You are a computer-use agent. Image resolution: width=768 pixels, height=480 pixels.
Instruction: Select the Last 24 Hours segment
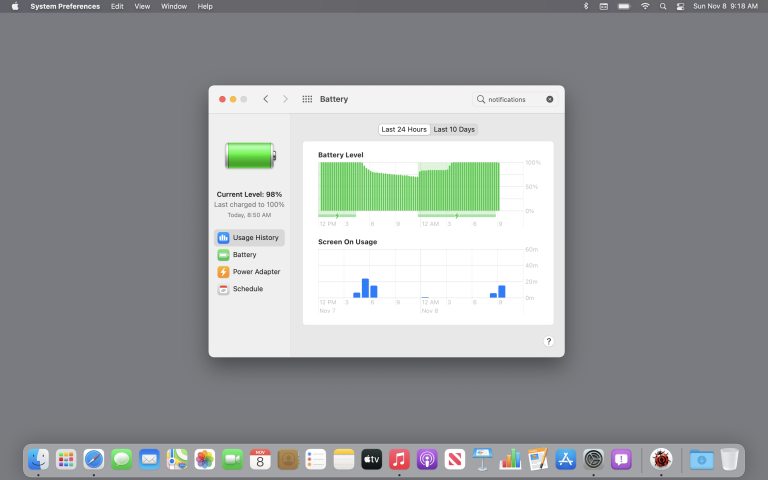click(x=404, y=129)
